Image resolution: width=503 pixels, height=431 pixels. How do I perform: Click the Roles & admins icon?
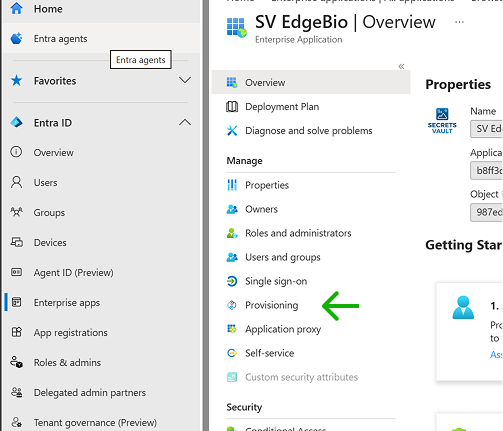[16, 362]
